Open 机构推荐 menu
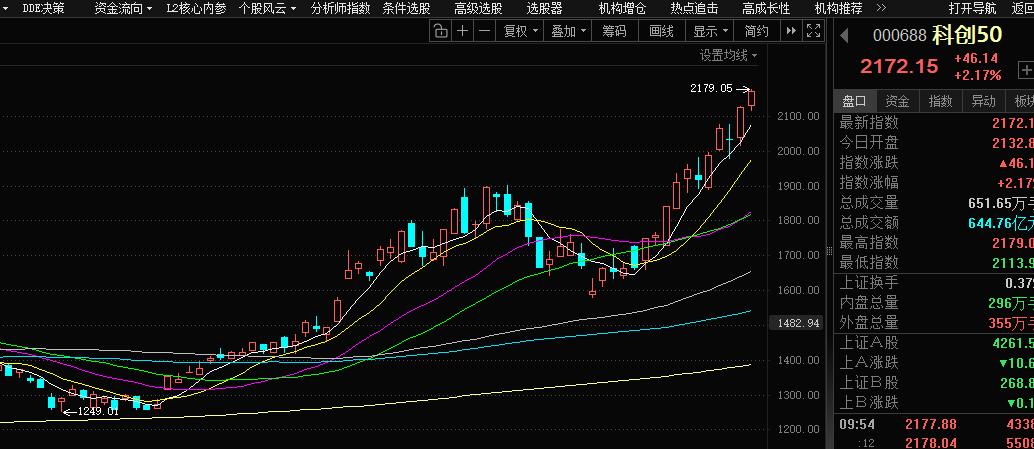Image resolution: width=1034 pixels, height=449 pixels. [x=838, y=9]
